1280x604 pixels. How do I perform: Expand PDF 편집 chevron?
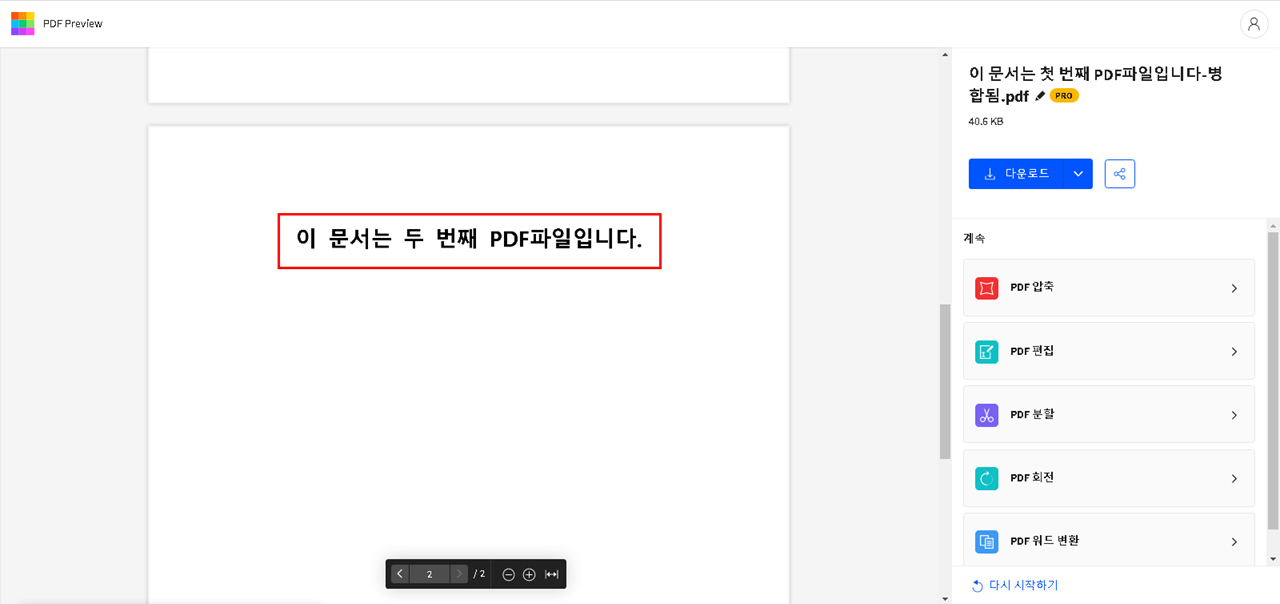[x=1234, y=351]
